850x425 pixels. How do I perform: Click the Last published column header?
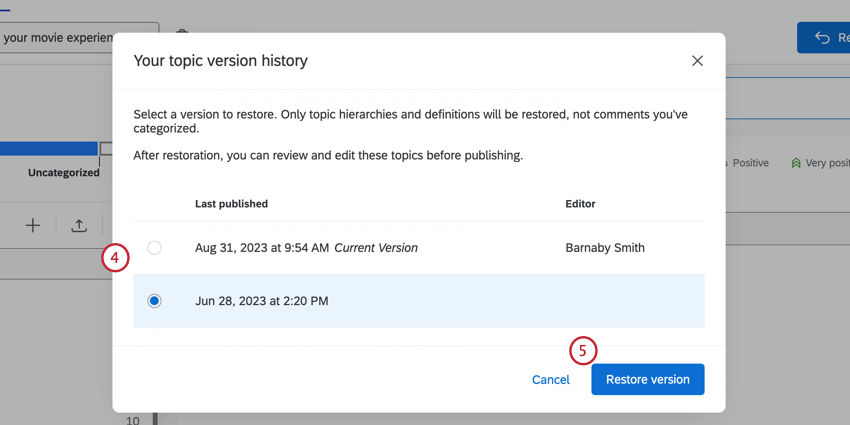click(231, 204)
